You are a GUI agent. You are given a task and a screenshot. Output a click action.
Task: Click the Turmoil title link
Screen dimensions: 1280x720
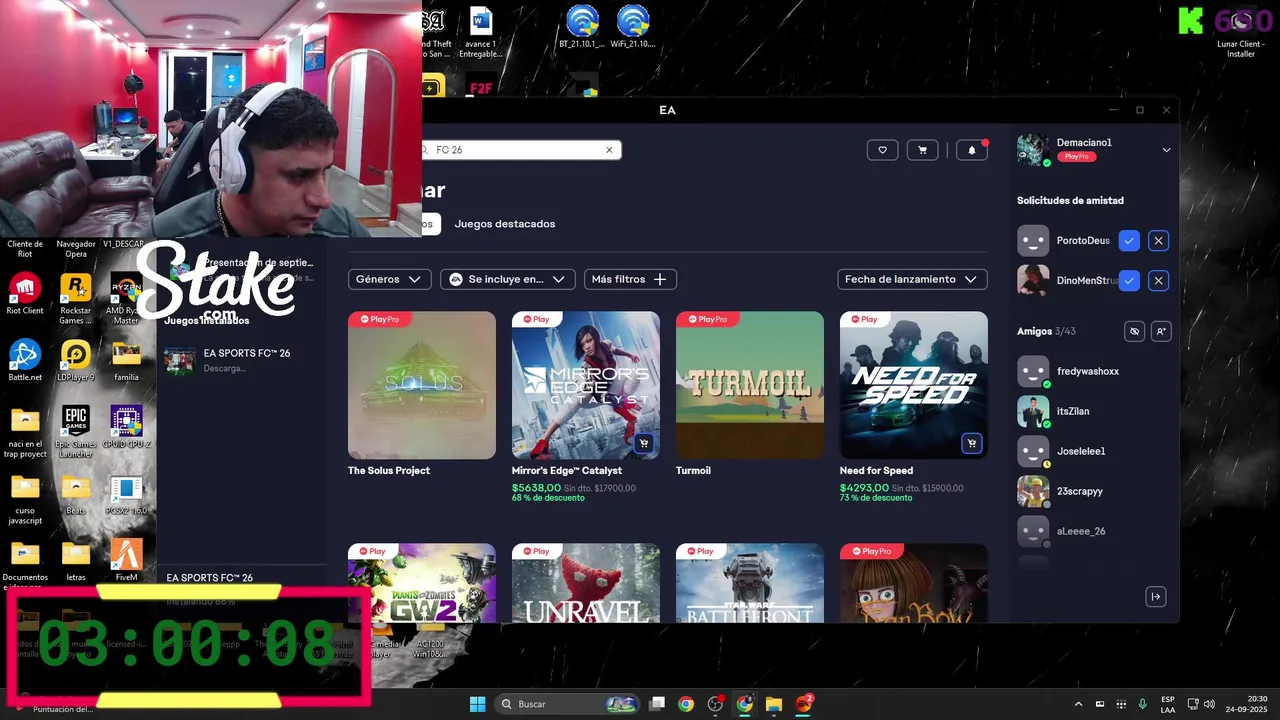(693, 471)
